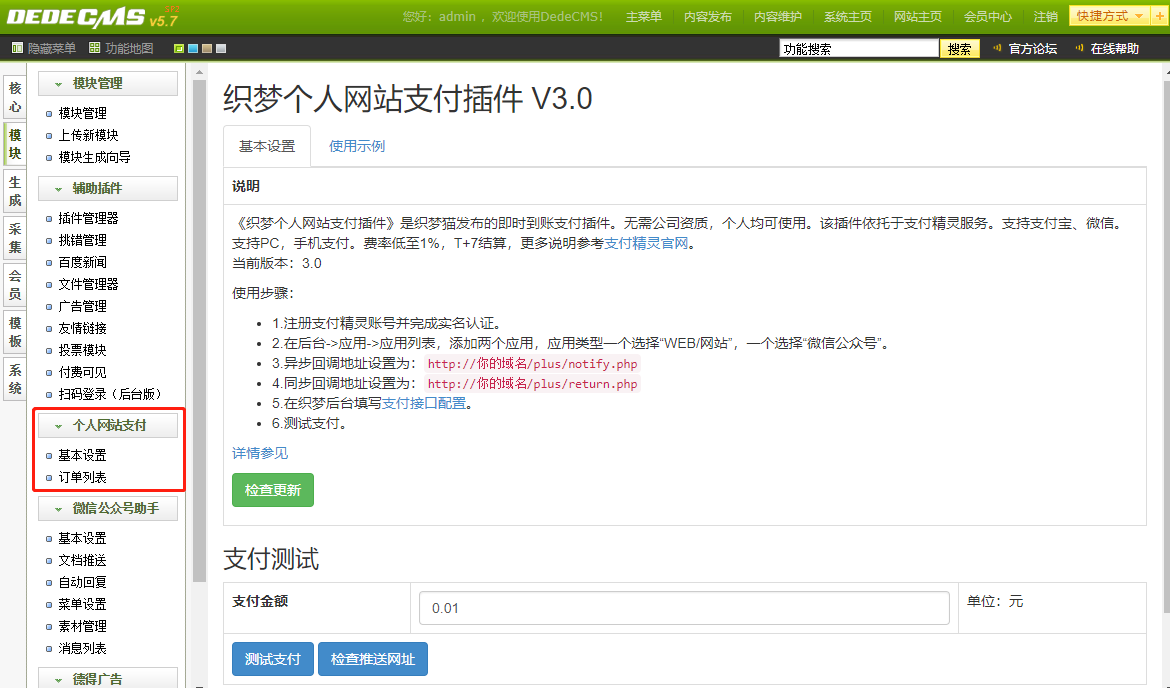Open 基本设置 under 微信公众号助手
The image size is (1170, 688).
tap(83, 539)
